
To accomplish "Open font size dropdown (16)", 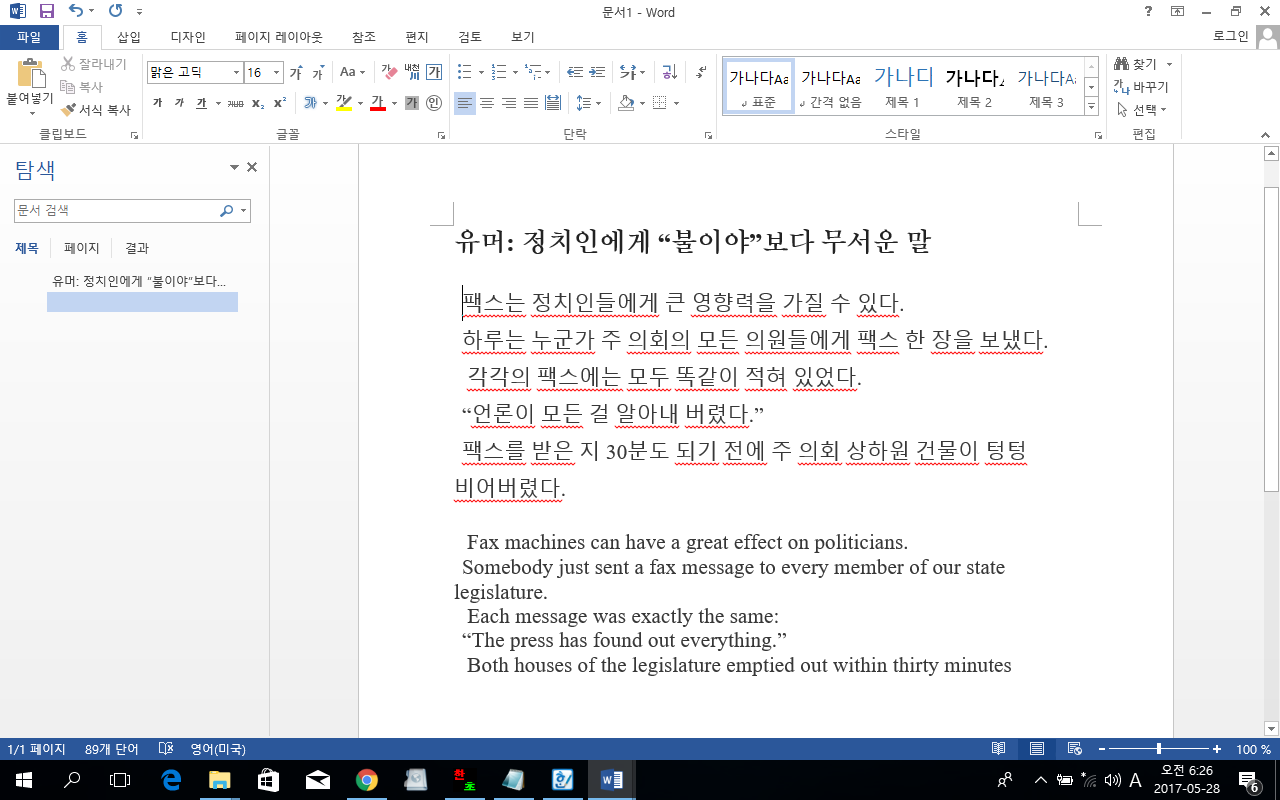I will pyautogui.click(x=277, y=72).
